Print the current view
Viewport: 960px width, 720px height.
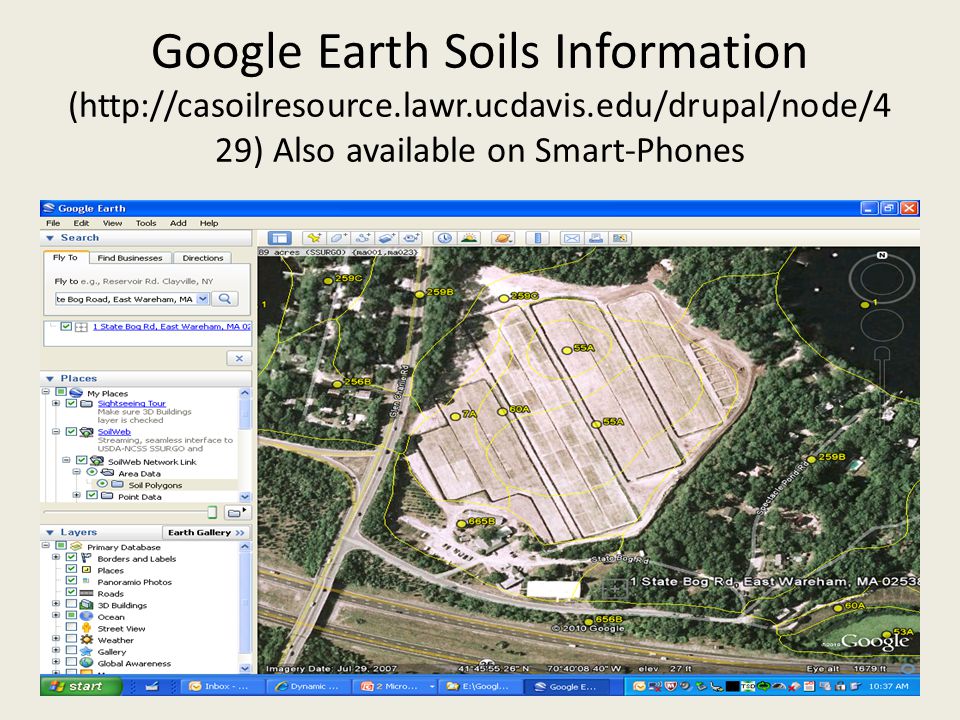click(595, 238)
